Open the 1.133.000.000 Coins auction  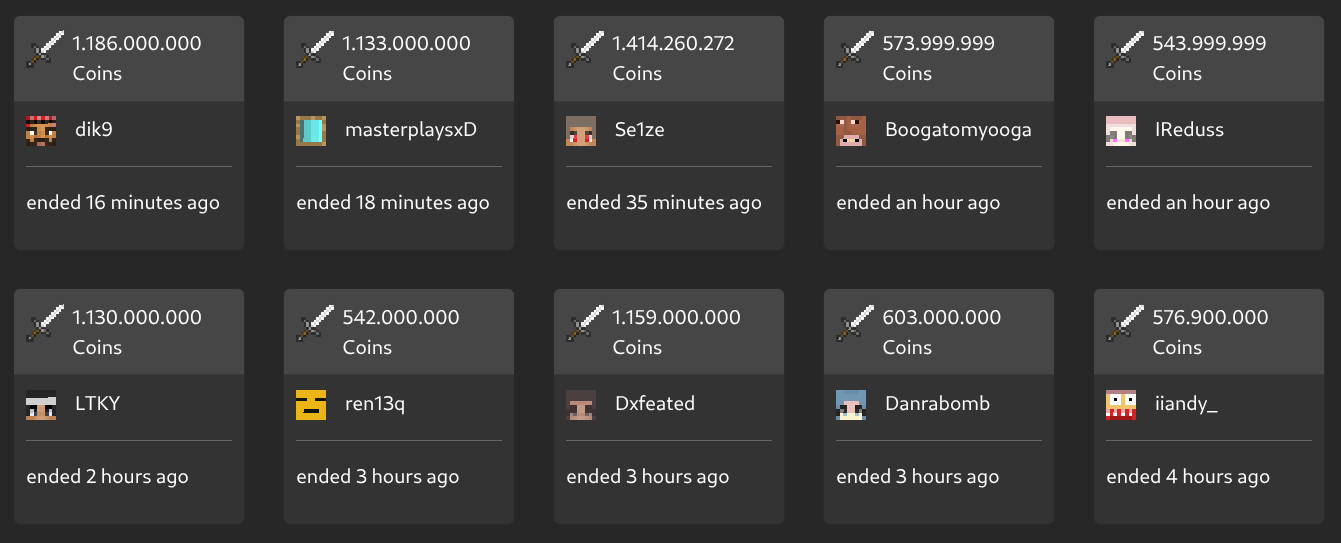pos(406,44)
